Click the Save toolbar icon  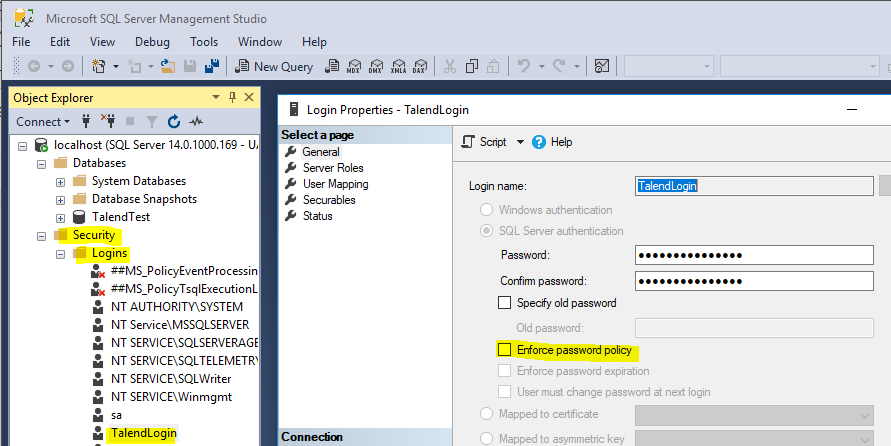coord(190,66)
